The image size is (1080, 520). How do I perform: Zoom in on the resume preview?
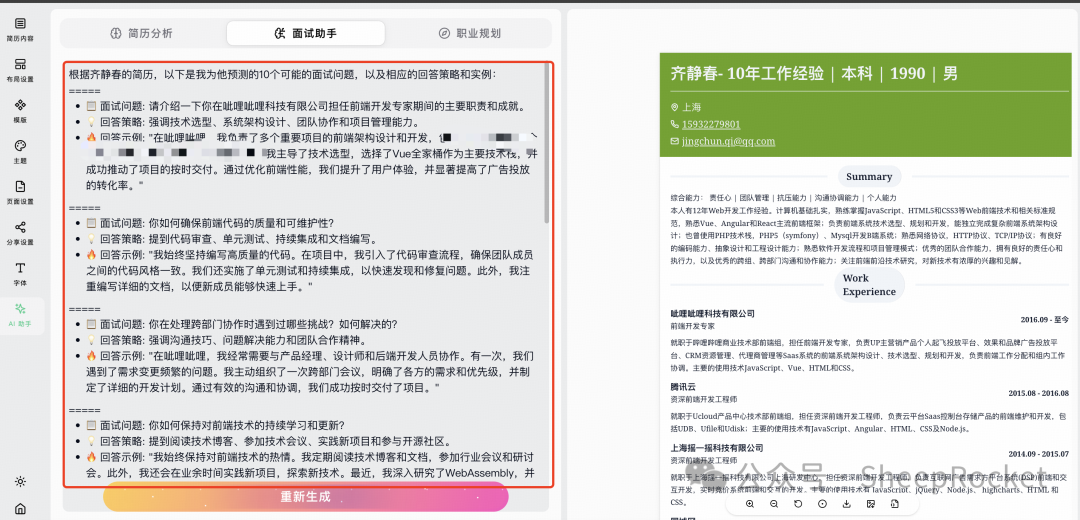pyautogui.click(x=750, y=504)
